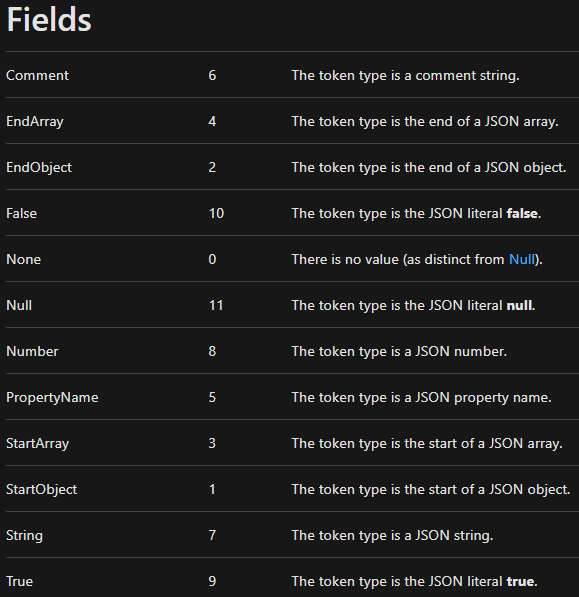Image resolution: width=579 pixels, height=597 pixels.
Task: Click 'the start of a JSON object' description
Action: (431, 490)
